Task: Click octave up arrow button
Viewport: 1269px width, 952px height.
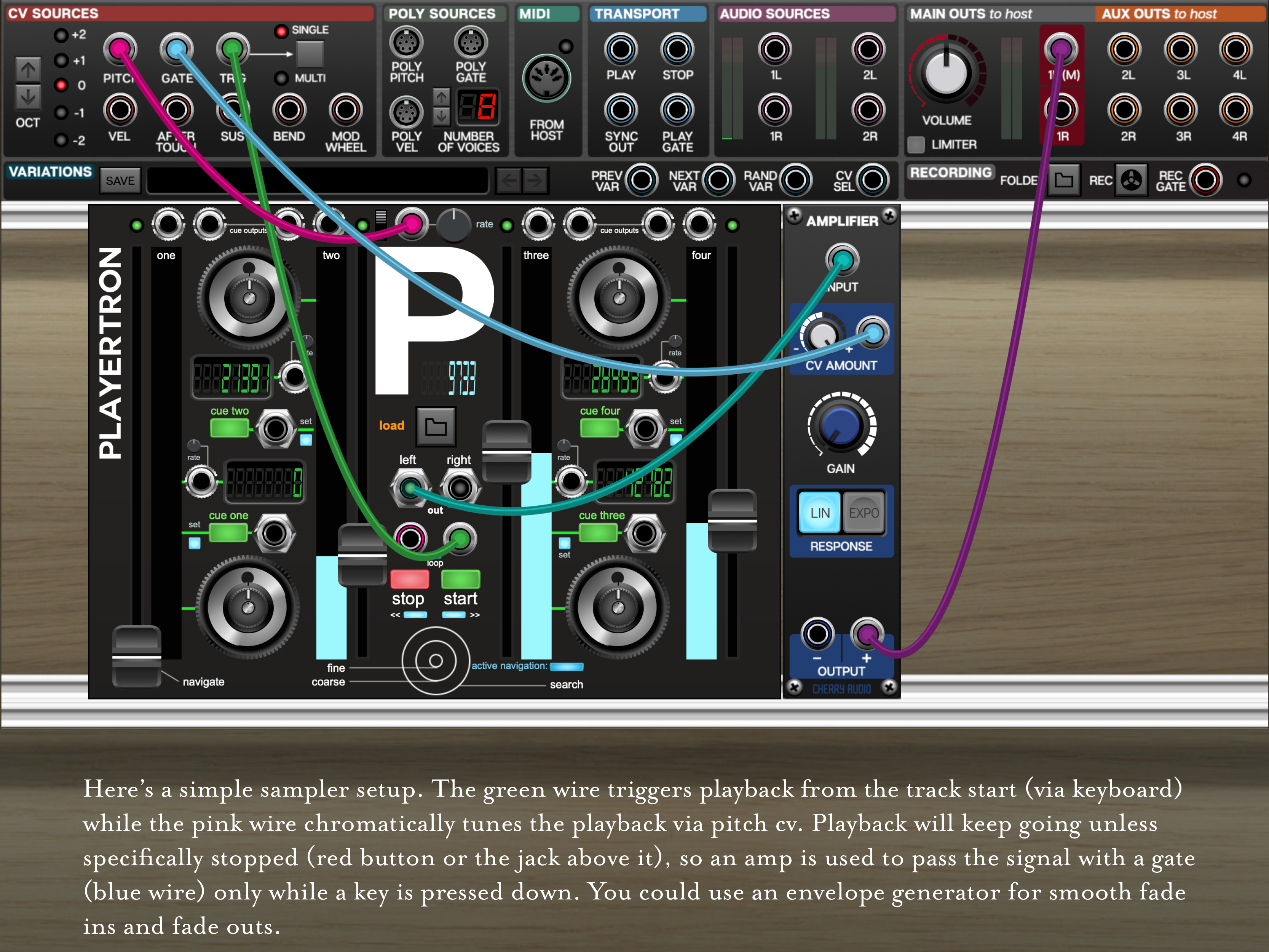Action: point(27,70)
